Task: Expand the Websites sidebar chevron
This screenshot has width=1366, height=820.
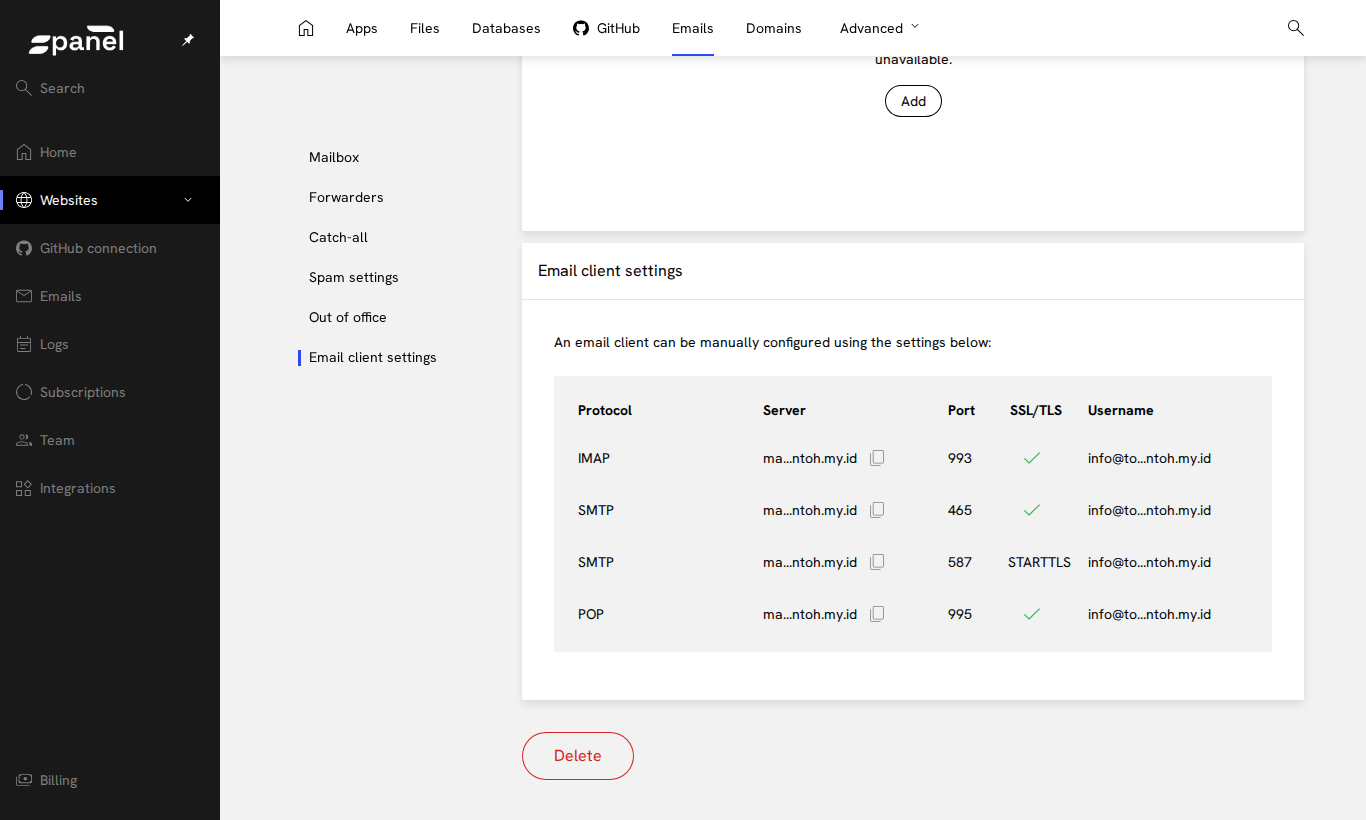Action: [x=188, y=200]
